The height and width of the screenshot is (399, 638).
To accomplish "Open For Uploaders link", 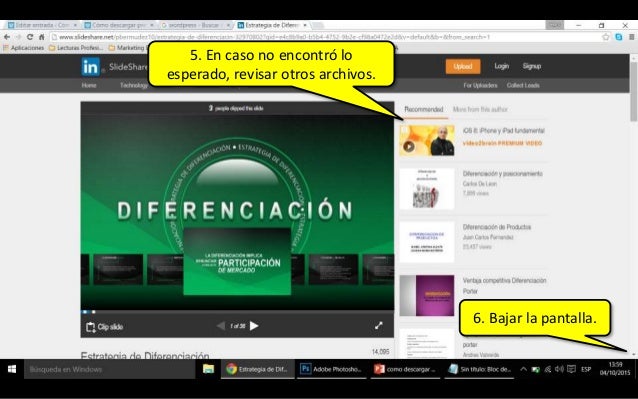I will pos(480,85).
